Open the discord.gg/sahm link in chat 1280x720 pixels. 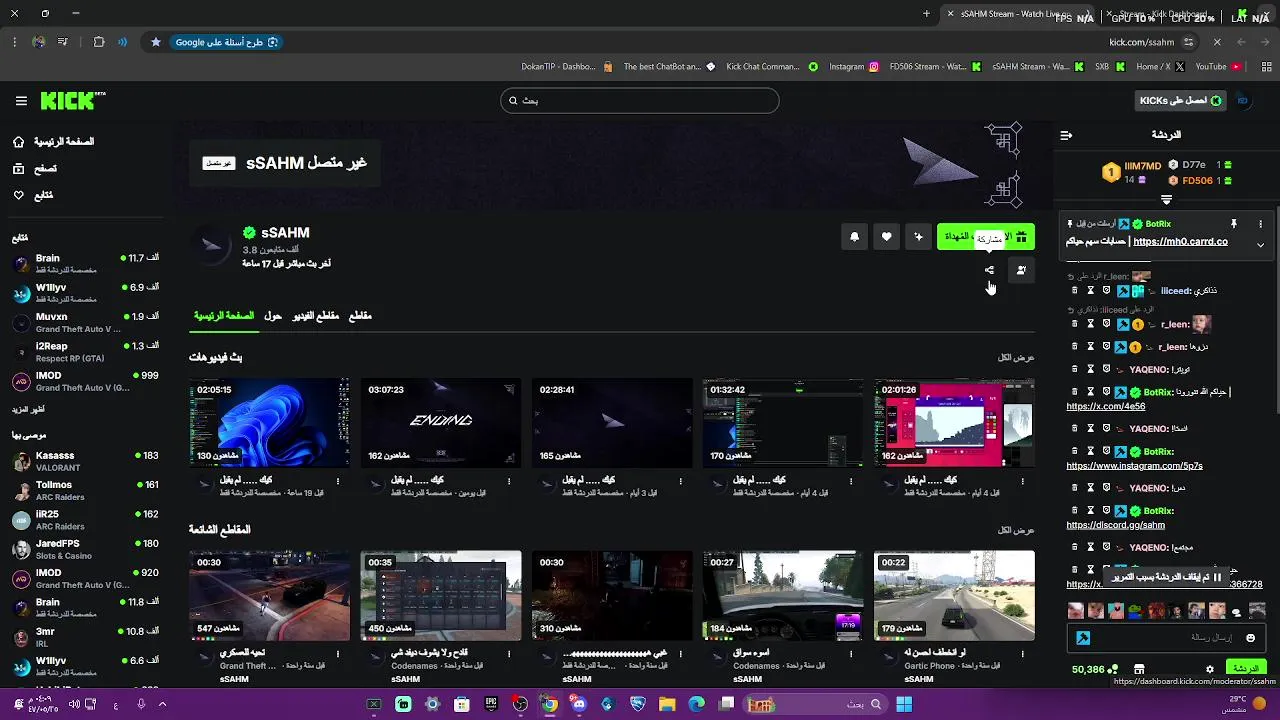(1115, 525)
